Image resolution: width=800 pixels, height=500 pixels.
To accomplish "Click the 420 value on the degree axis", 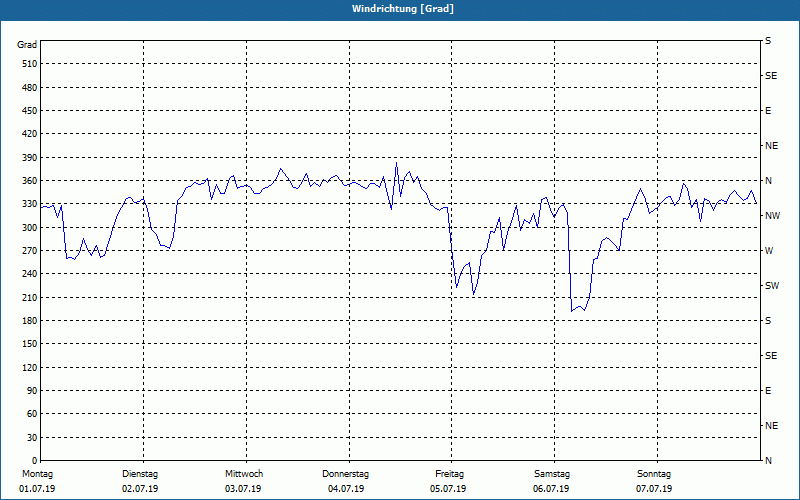I will [29, 134].
